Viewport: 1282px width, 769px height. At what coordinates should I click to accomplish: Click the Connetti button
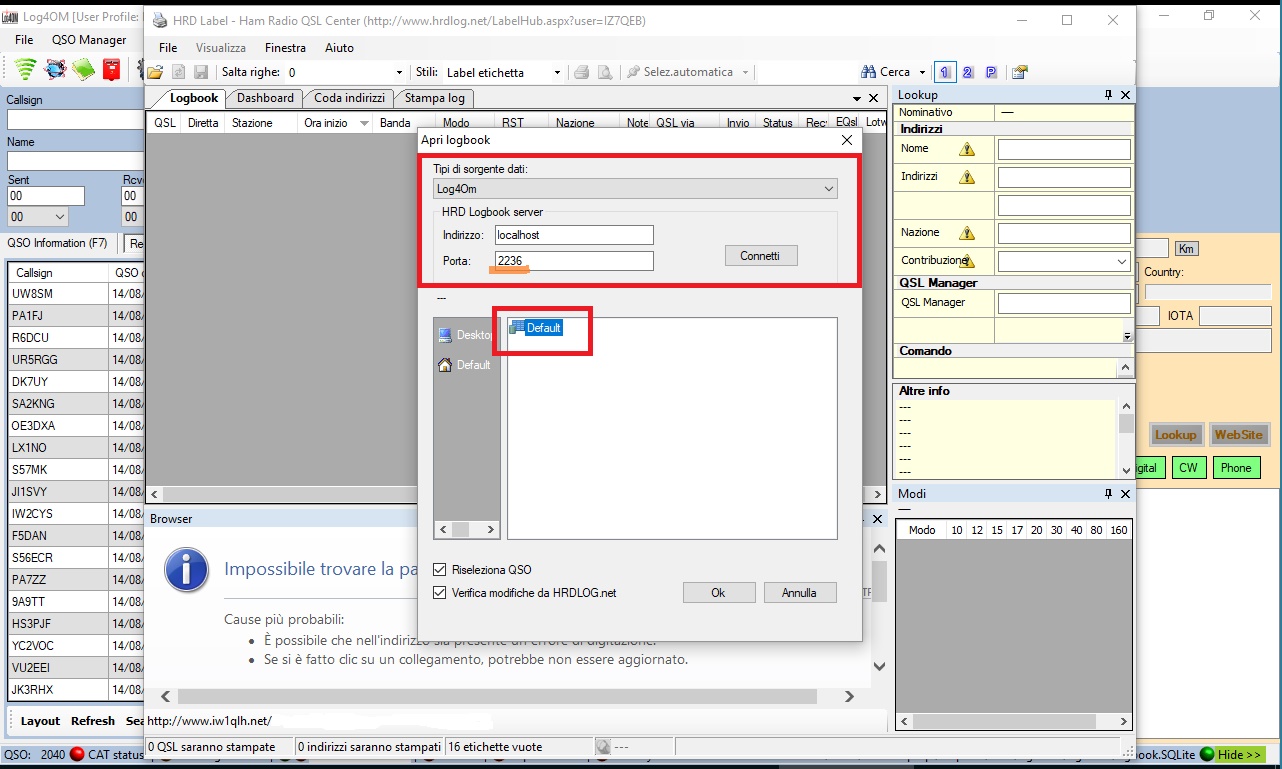coord(760,256)
